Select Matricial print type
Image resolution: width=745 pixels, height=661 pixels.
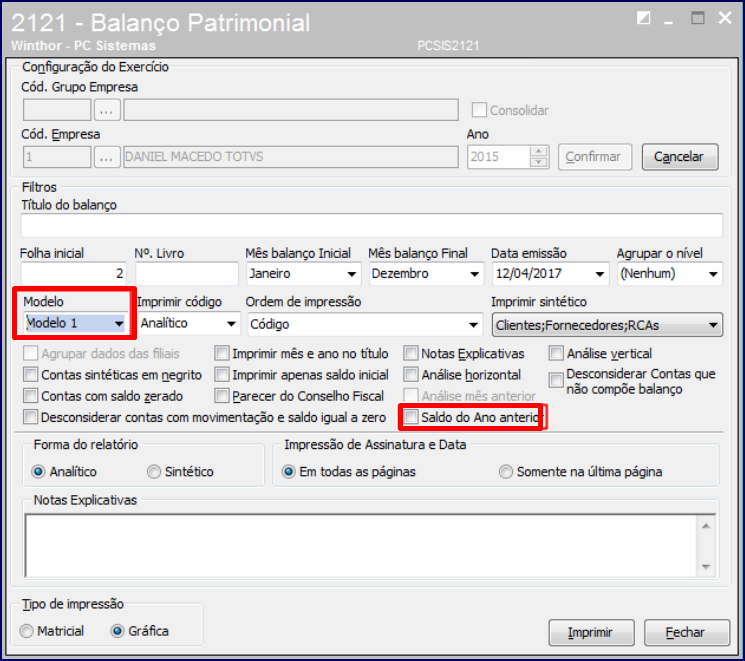27,631
